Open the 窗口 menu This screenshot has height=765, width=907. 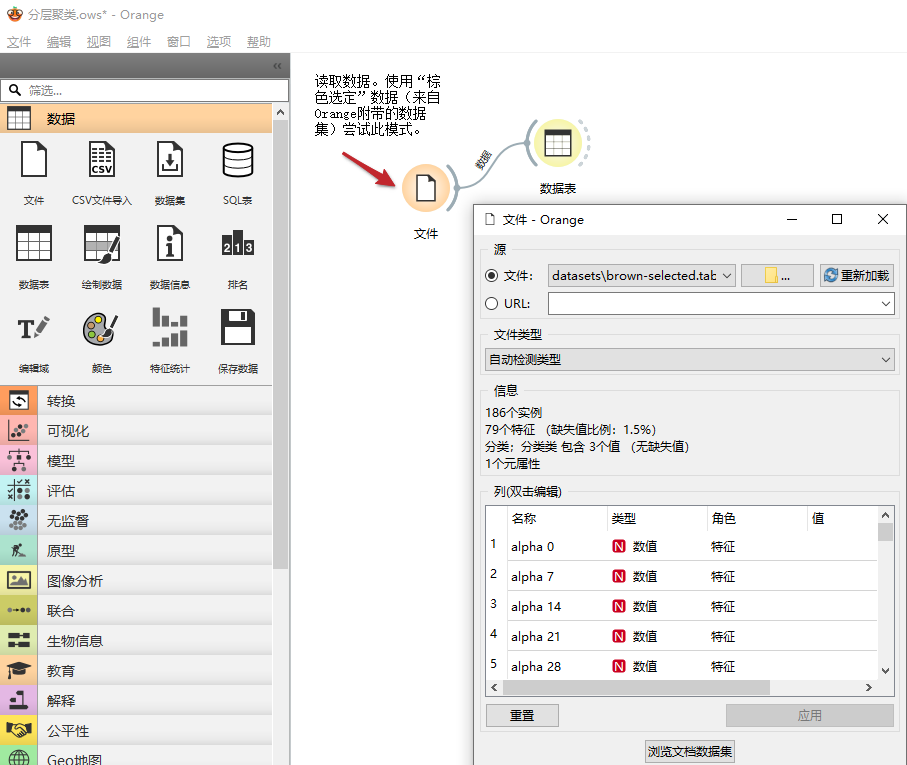pyautogui.click(x=179, y=42)
